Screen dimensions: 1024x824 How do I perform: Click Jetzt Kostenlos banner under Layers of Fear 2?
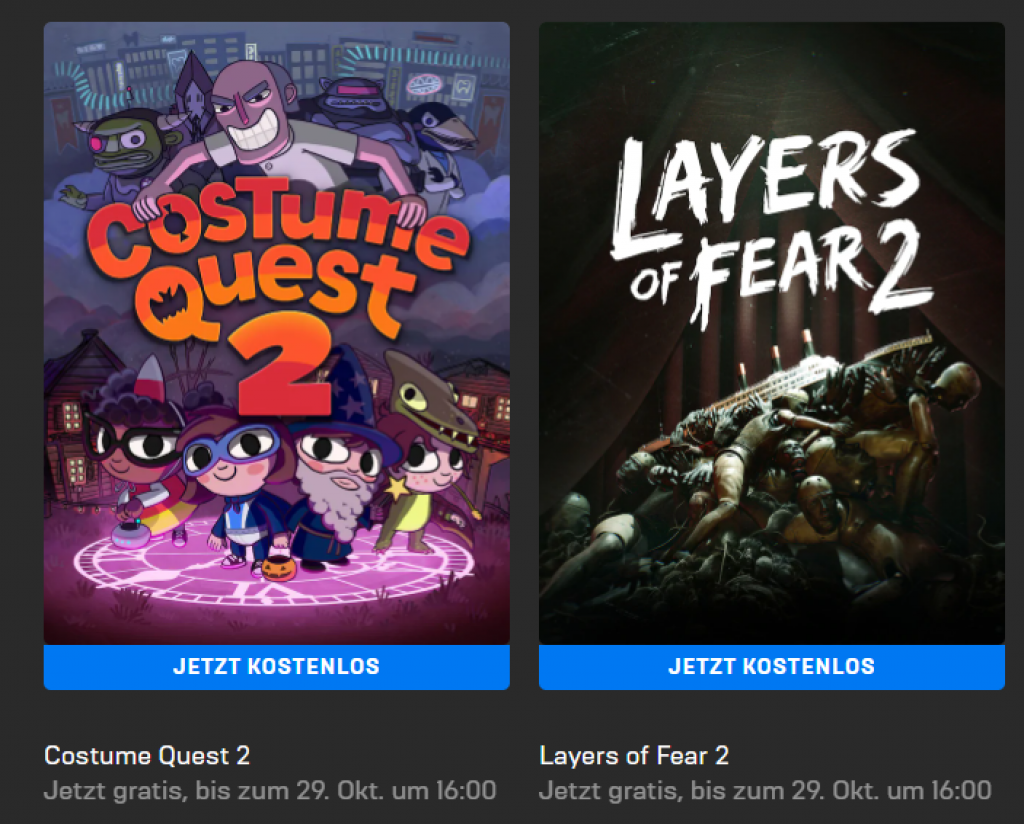click(771, 666)
